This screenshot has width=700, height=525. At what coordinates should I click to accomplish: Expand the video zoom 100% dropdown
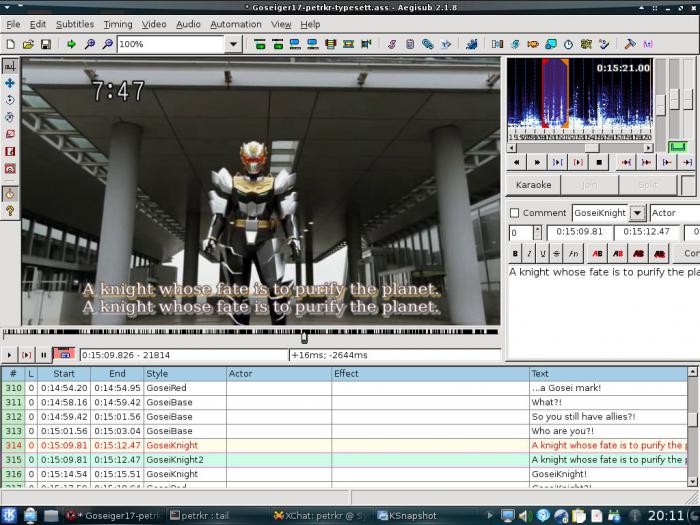tap(233, 44)
